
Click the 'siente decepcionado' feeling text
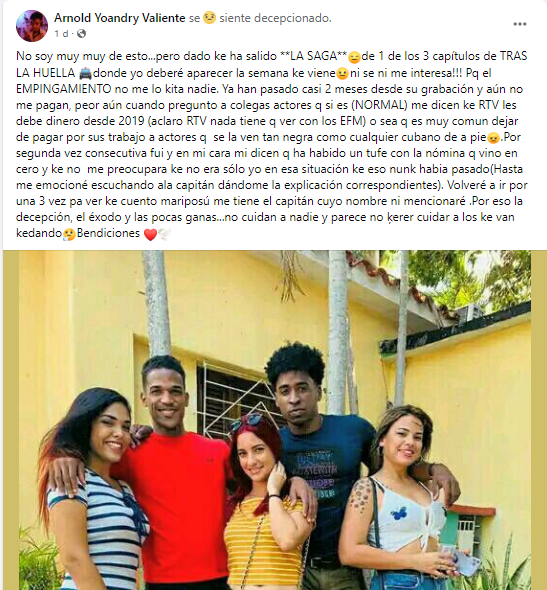(x=275, y=18)
